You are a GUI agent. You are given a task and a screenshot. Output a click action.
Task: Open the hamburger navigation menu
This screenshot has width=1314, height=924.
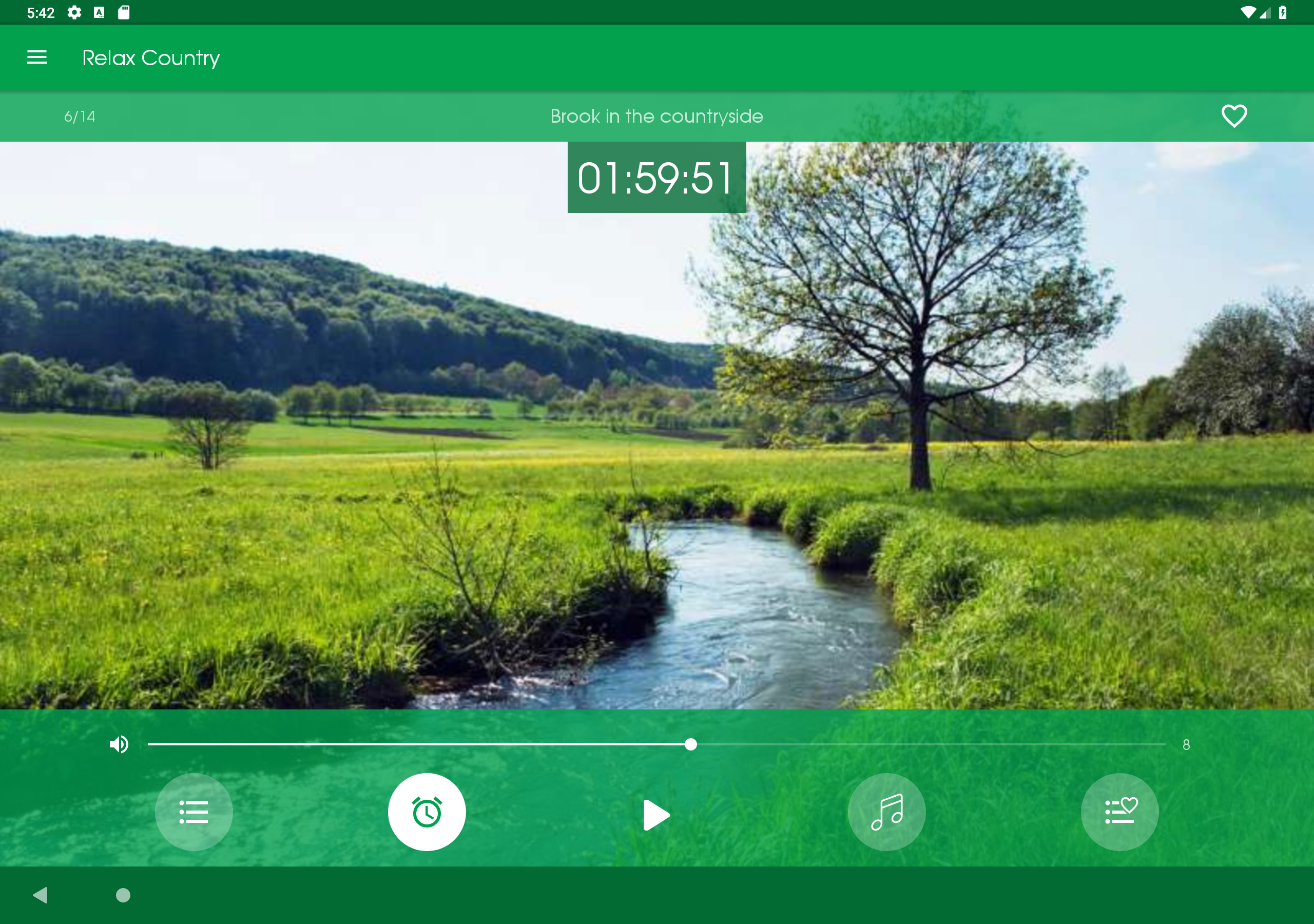click(36, 57)
